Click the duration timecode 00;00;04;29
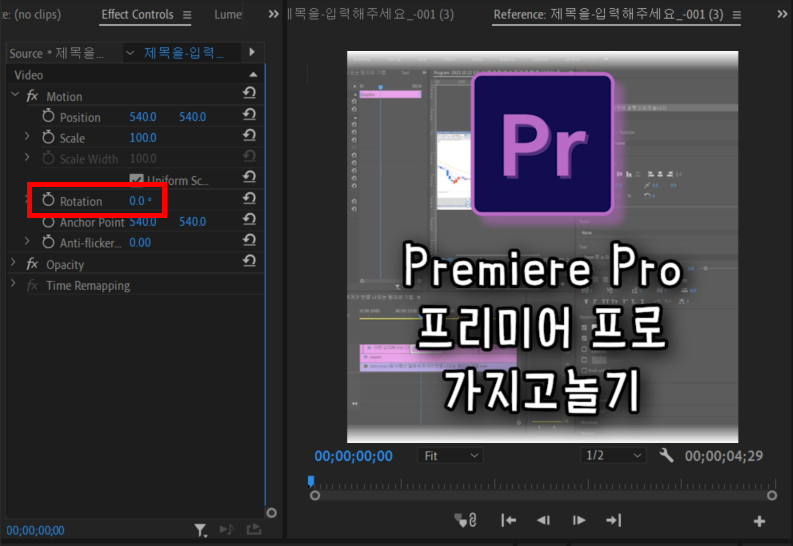793x546 pixels. pyautogui.click(x=724, y=456)
